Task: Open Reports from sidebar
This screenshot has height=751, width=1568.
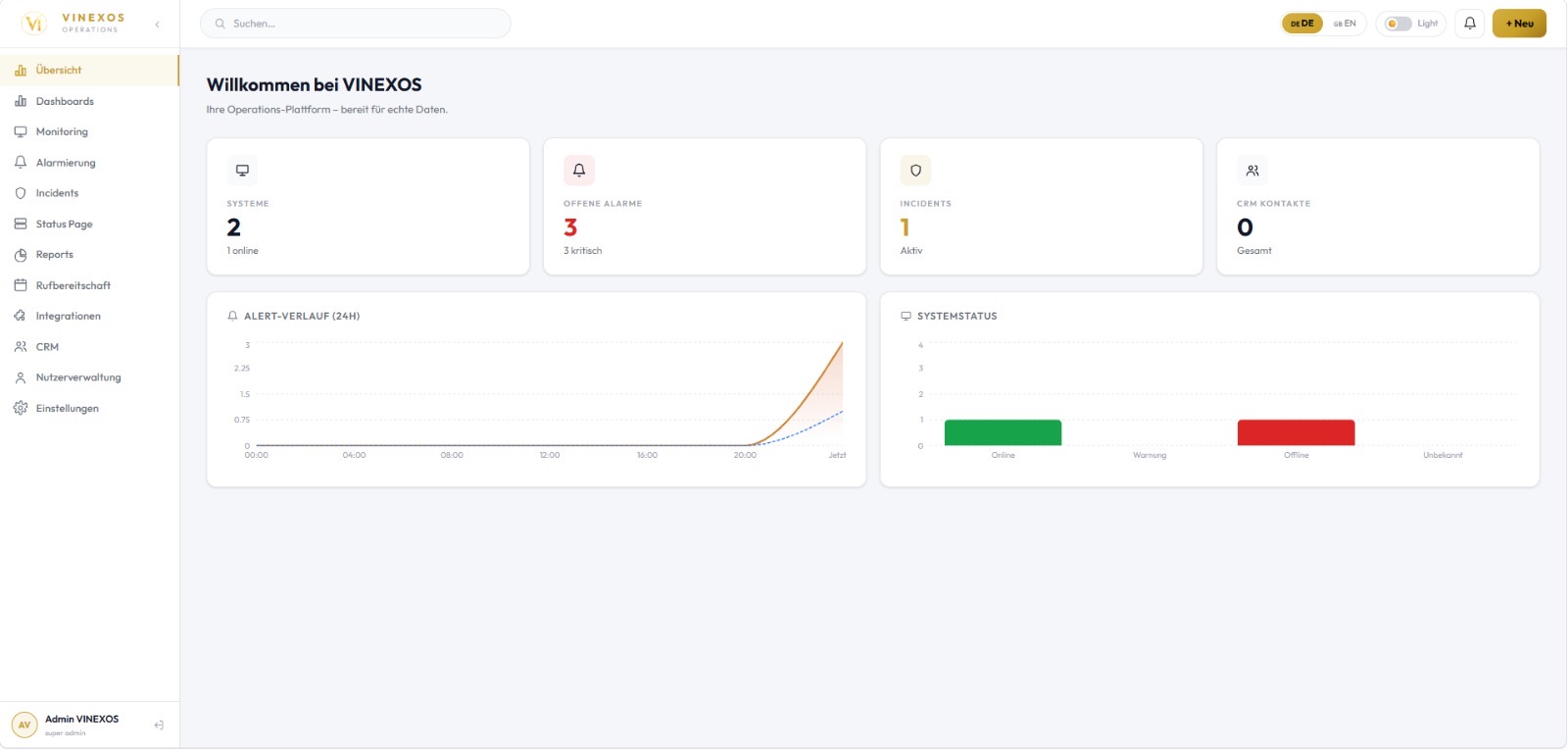Action: 89,255
